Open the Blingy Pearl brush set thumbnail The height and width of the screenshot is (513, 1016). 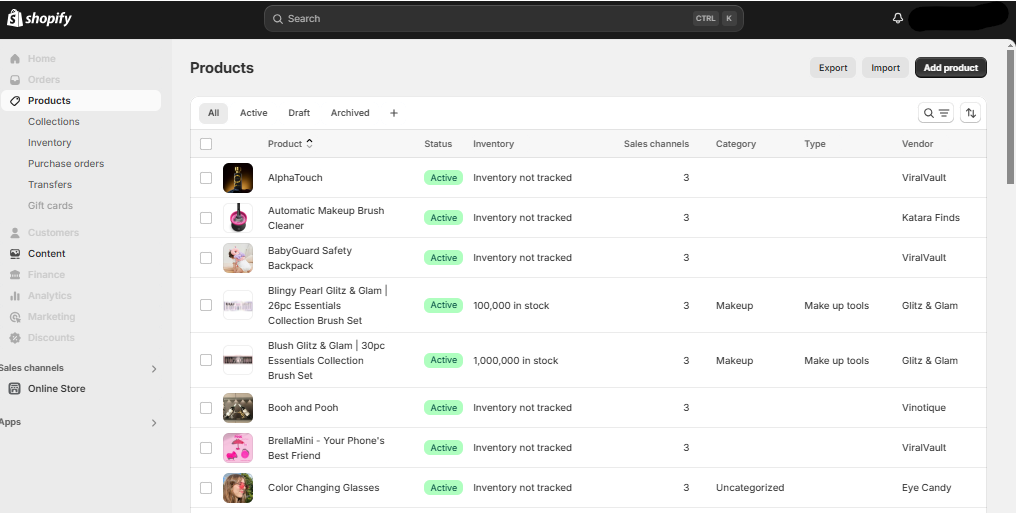[x=238, y=305]
